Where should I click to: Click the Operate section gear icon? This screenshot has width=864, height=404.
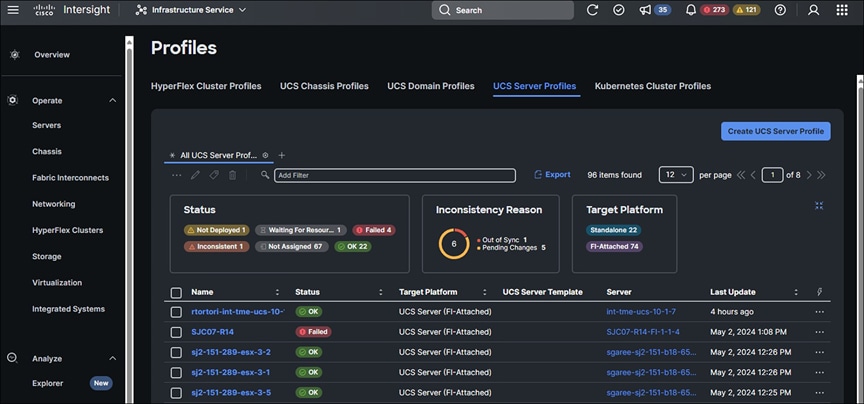[x=13, y=100]
